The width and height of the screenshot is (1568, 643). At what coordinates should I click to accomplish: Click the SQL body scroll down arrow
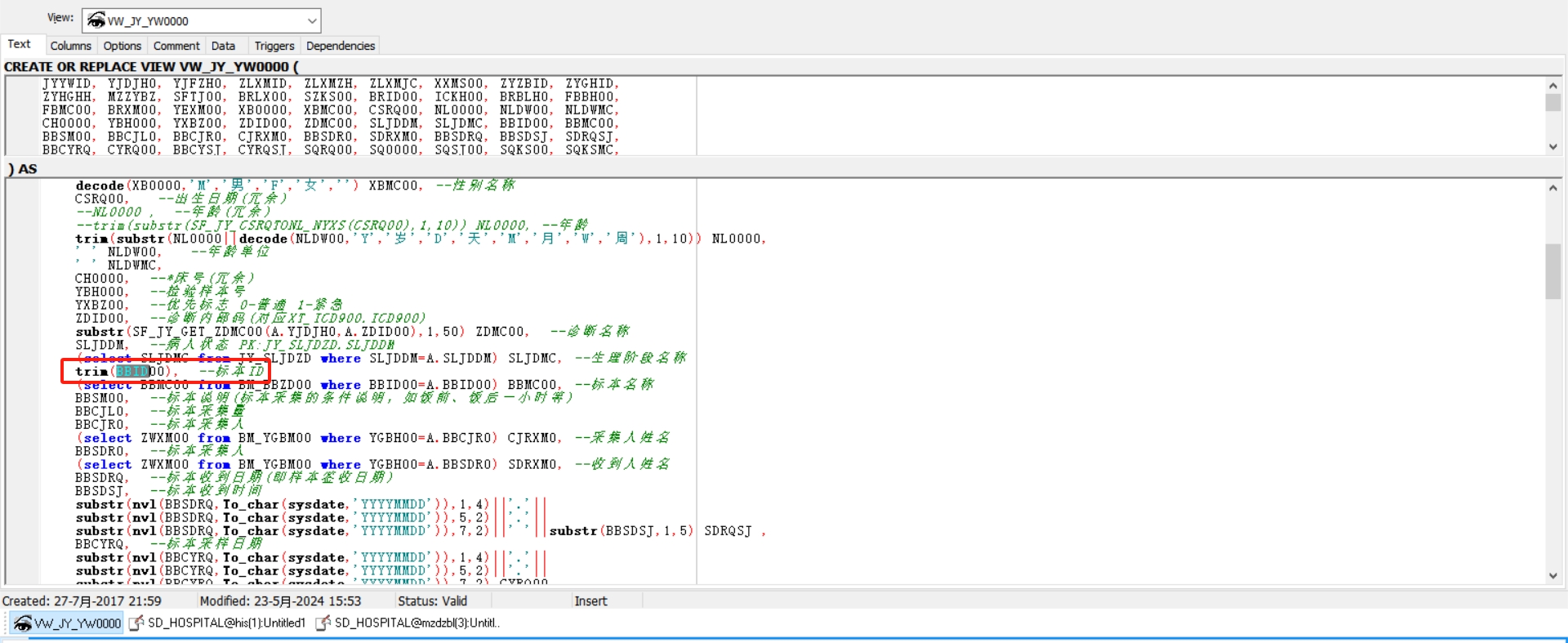pos(1552,576)
